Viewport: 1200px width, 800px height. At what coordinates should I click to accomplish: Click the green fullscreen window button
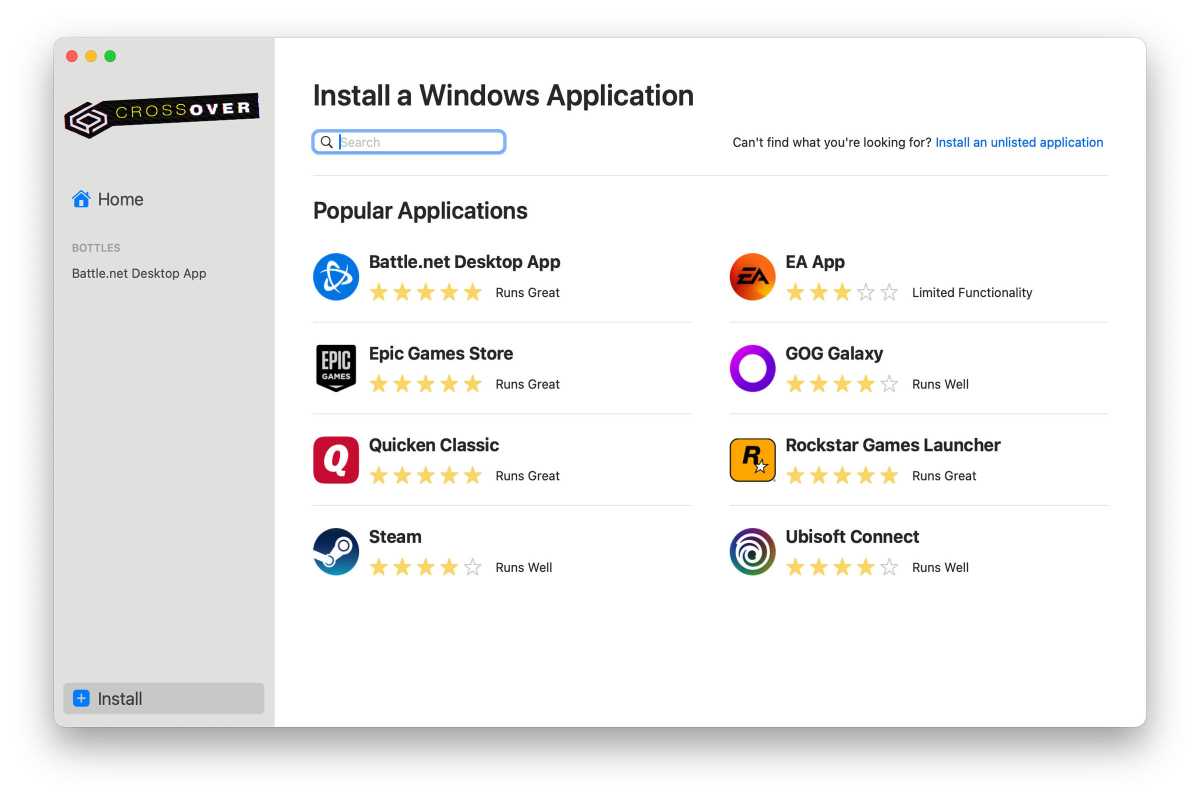[x=110, y=56]
